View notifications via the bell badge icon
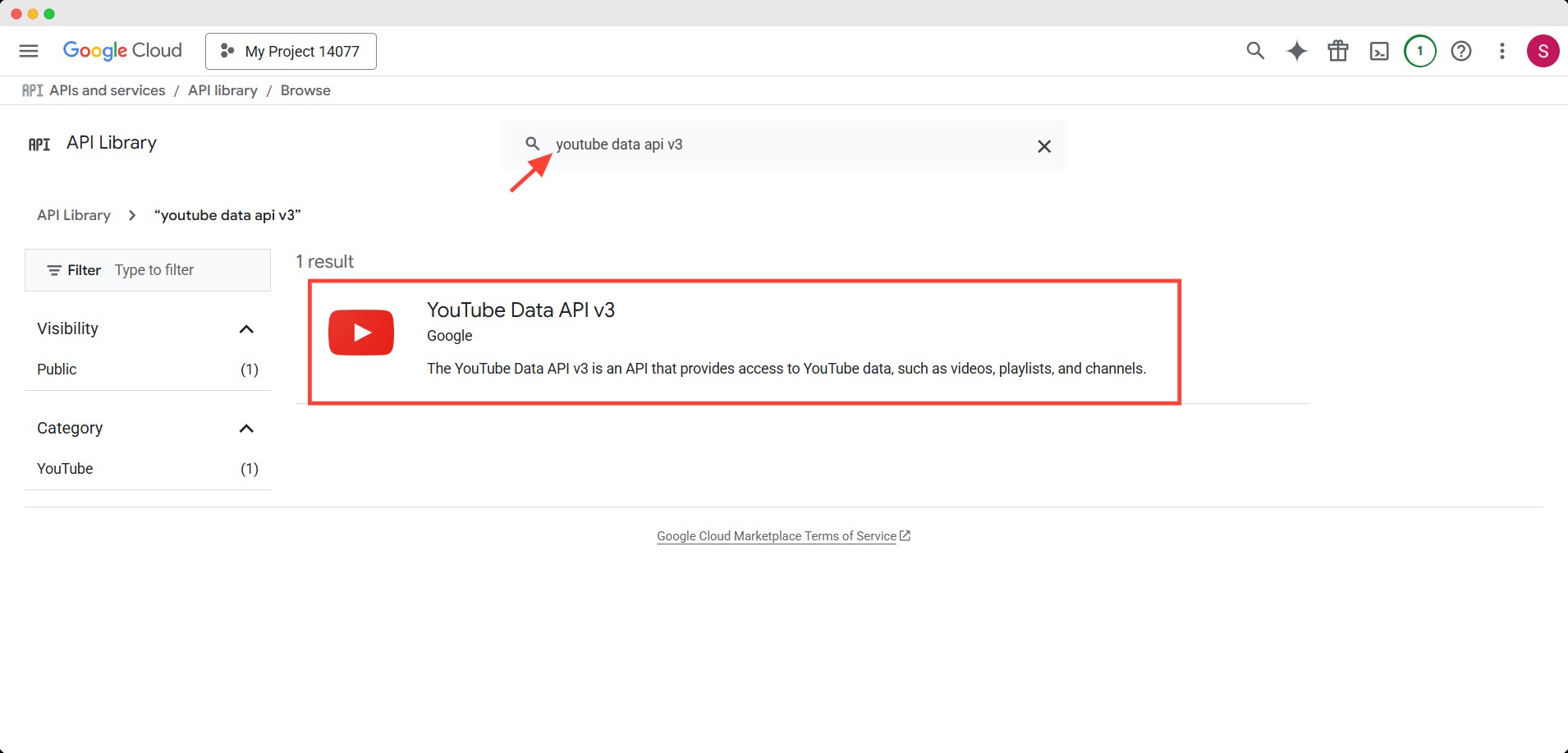This screenshot has height=753, width=1568. 1419,51
